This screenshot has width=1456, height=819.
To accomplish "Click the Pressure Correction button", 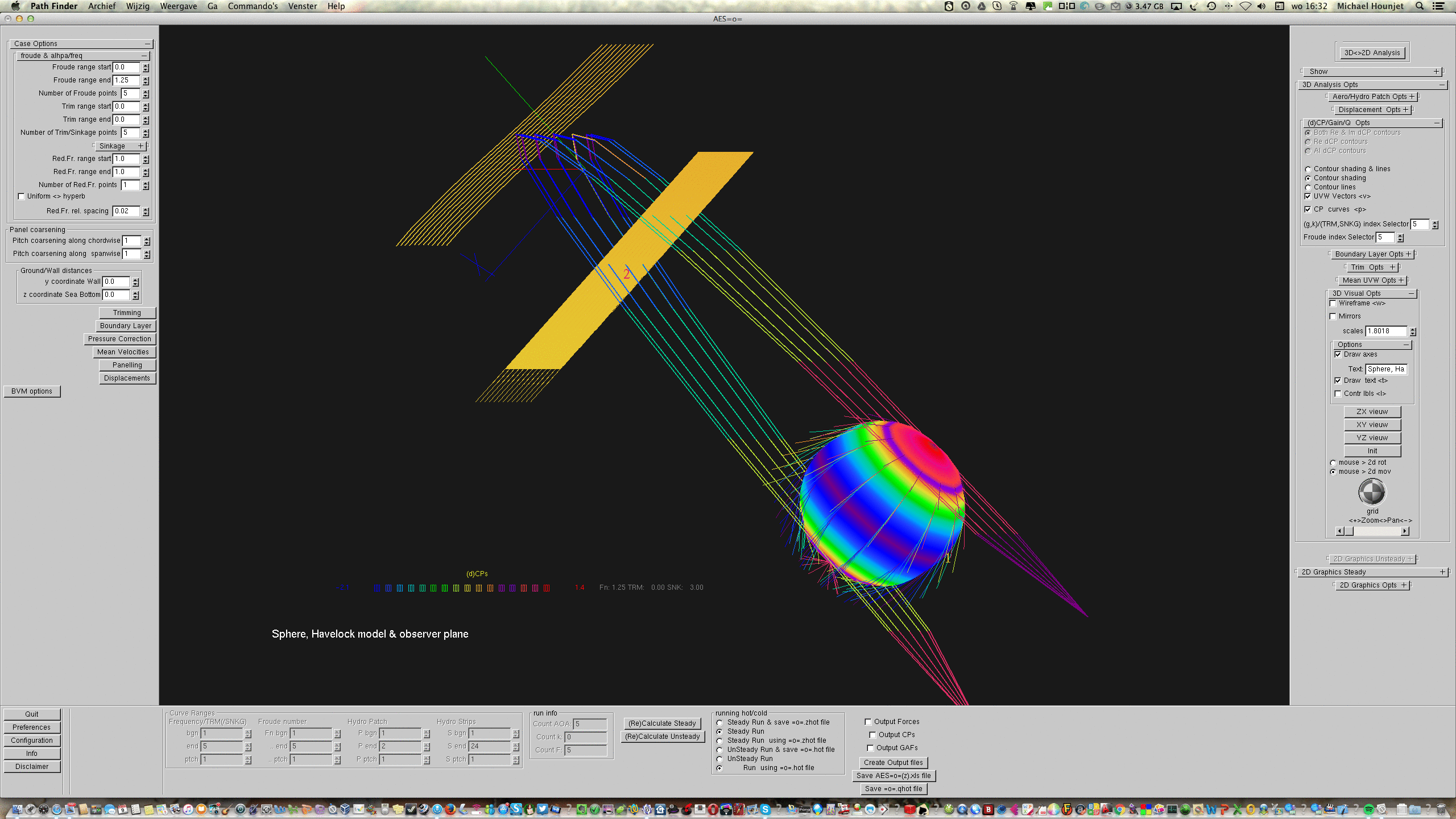I will [119, 339].
